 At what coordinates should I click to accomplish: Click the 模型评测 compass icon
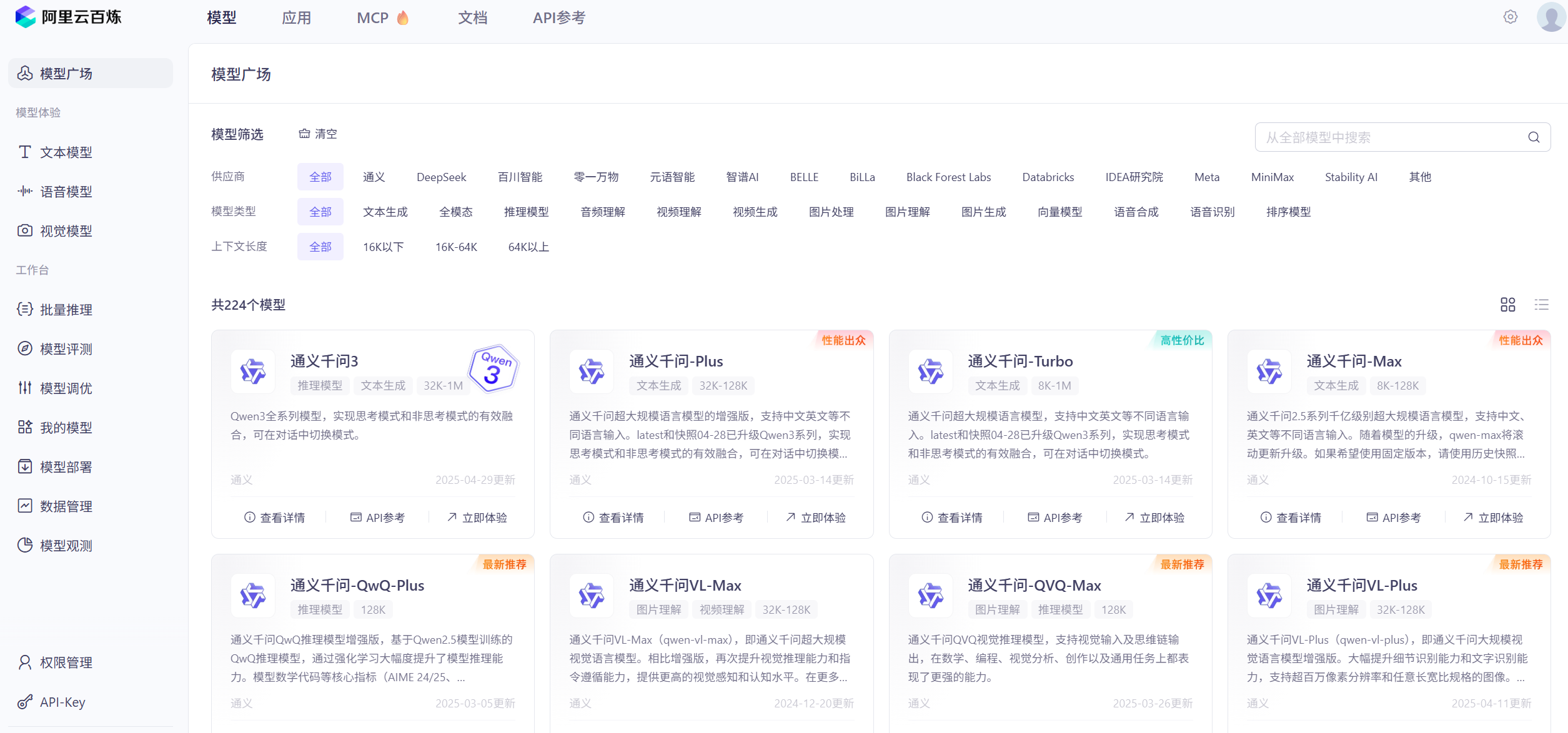[x=25, y=348]
